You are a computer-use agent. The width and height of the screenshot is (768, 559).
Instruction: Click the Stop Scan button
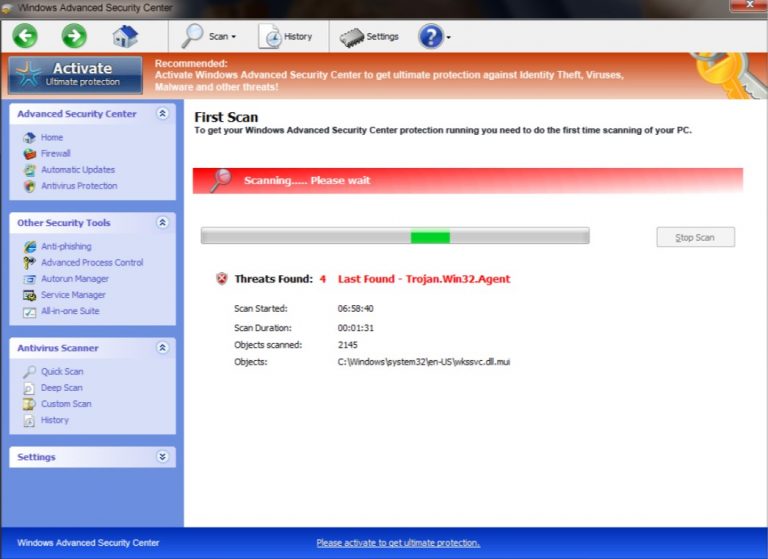(696, 237)
